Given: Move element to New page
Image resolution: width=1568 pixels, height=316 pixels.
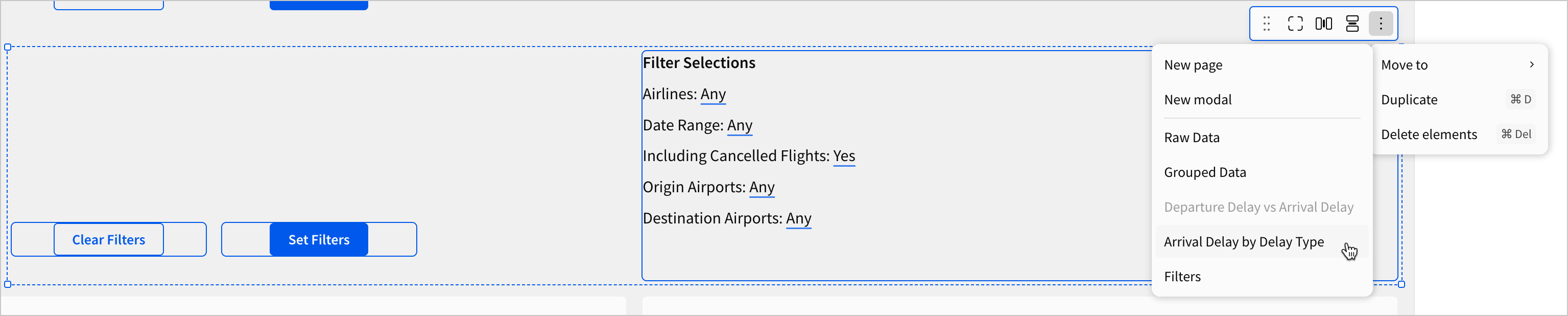Looking at the screenshot, I should (1193, 65).
